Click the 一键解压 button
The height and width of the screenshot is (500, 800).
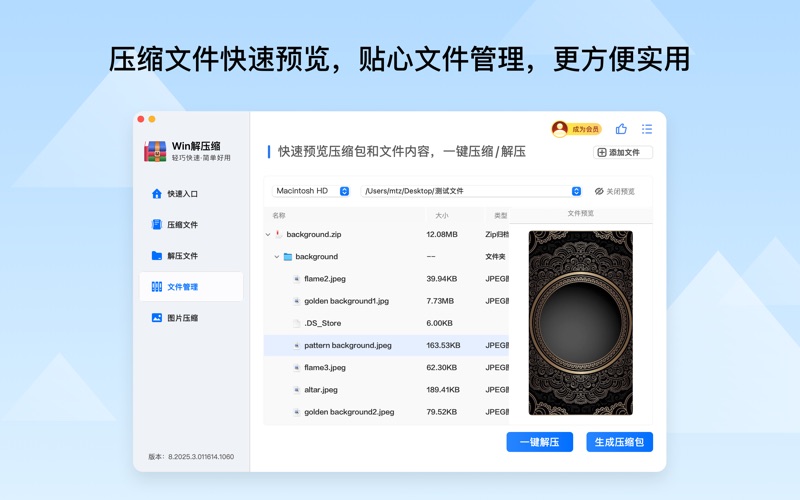(x=539, y=442)
